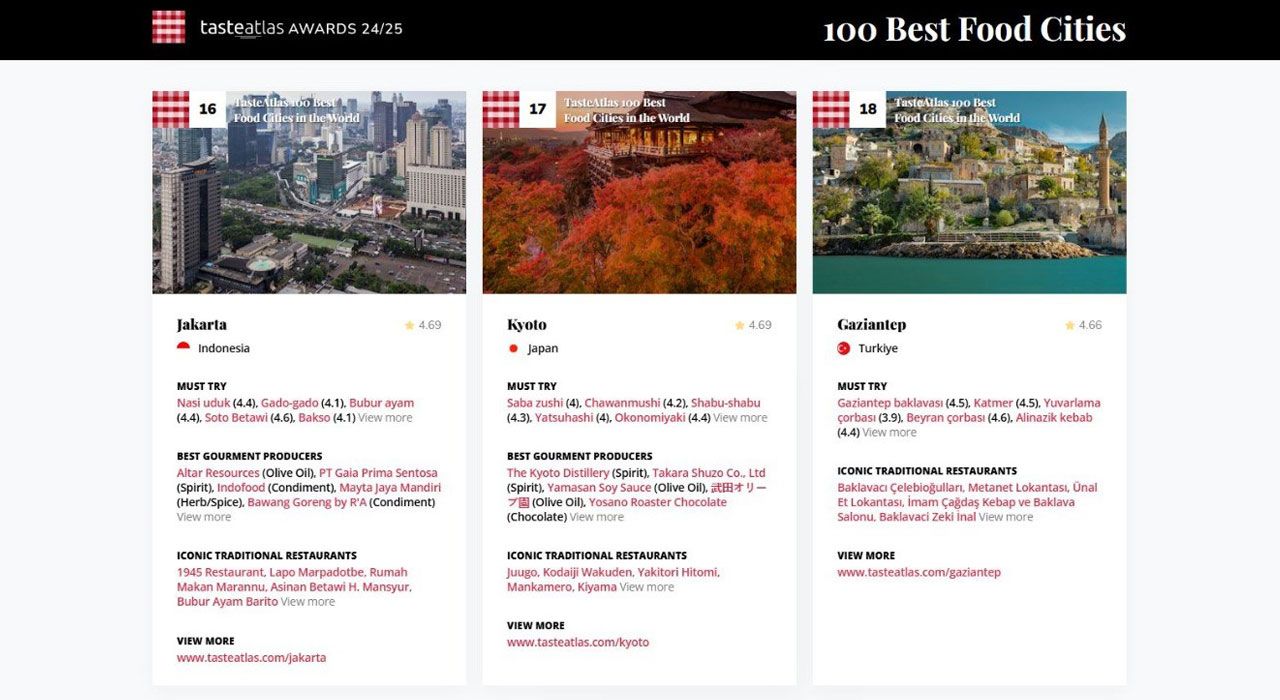Open Asinan Betawi H. Mansyur link
This screenshot has width=1280, height=700.
point(339,587)
